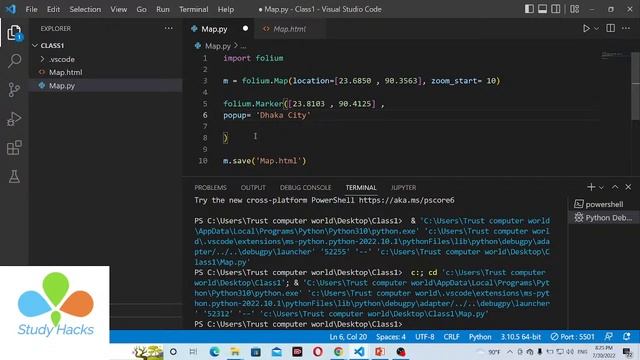The height and width of the screenshot is (360, 640).
Task: Open Google Chrome from the taskbar
Action: tap(338, 351)
